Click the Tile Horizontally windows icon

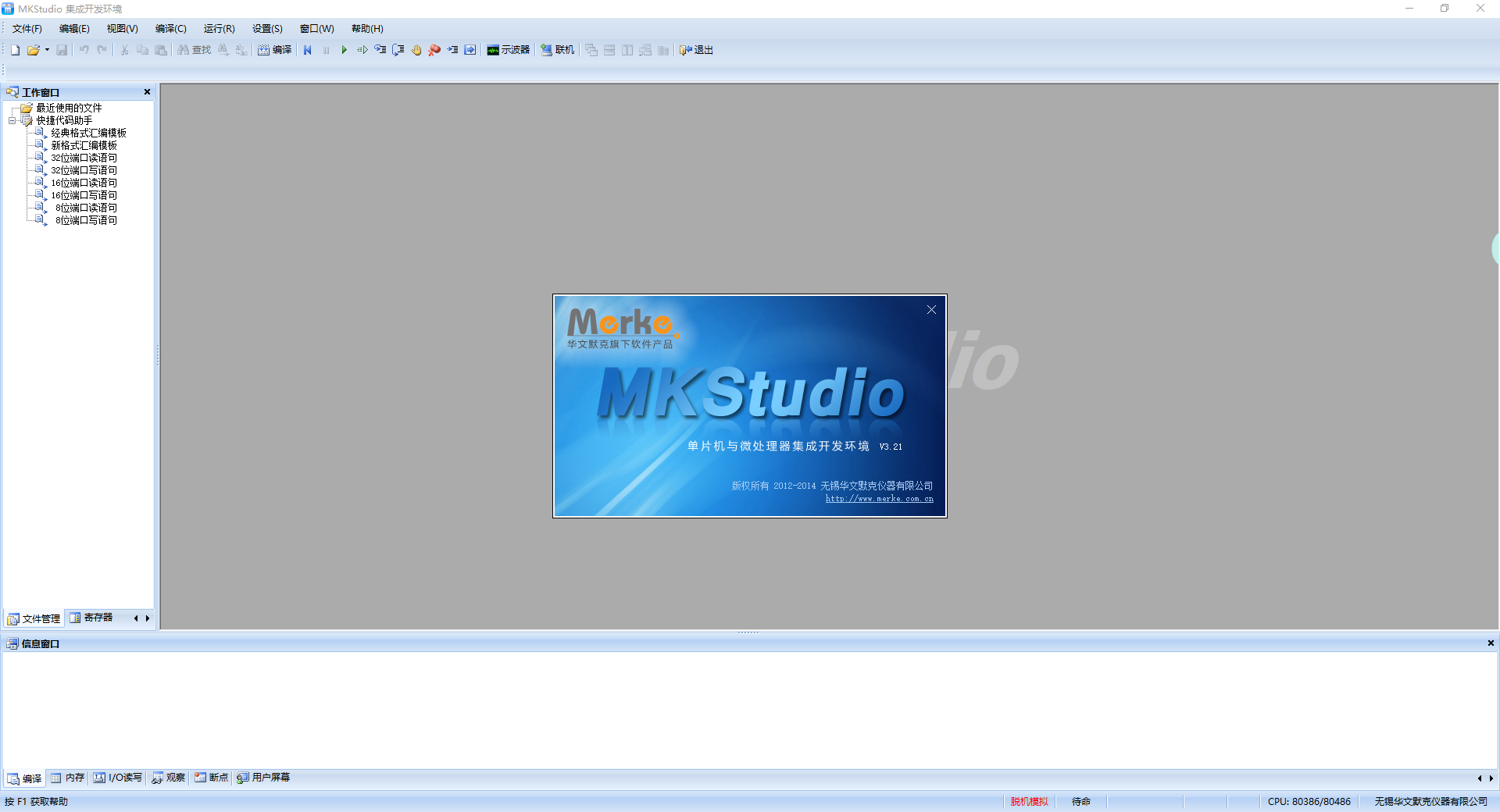pyautogui.click(x=609, y=50)
